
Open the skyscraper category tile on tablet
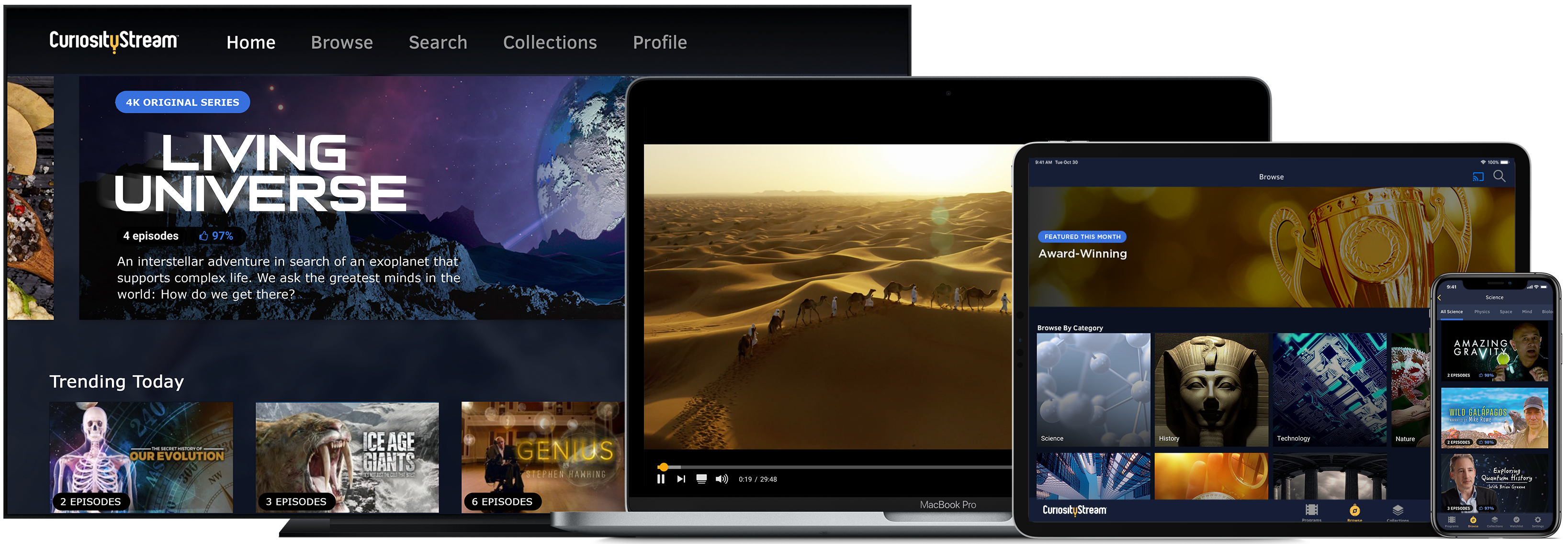click(x=1094, y=476)
